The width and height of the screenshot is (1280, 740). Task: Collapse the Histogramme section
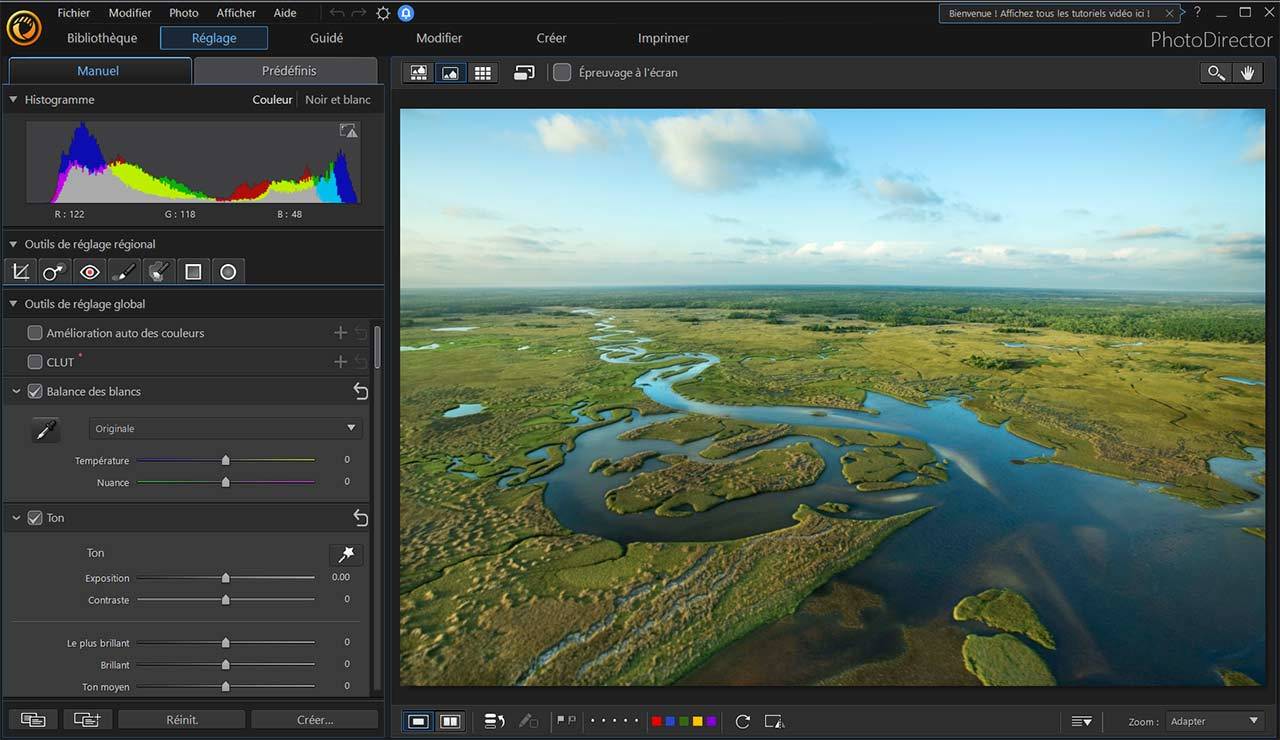pos(13,100)
